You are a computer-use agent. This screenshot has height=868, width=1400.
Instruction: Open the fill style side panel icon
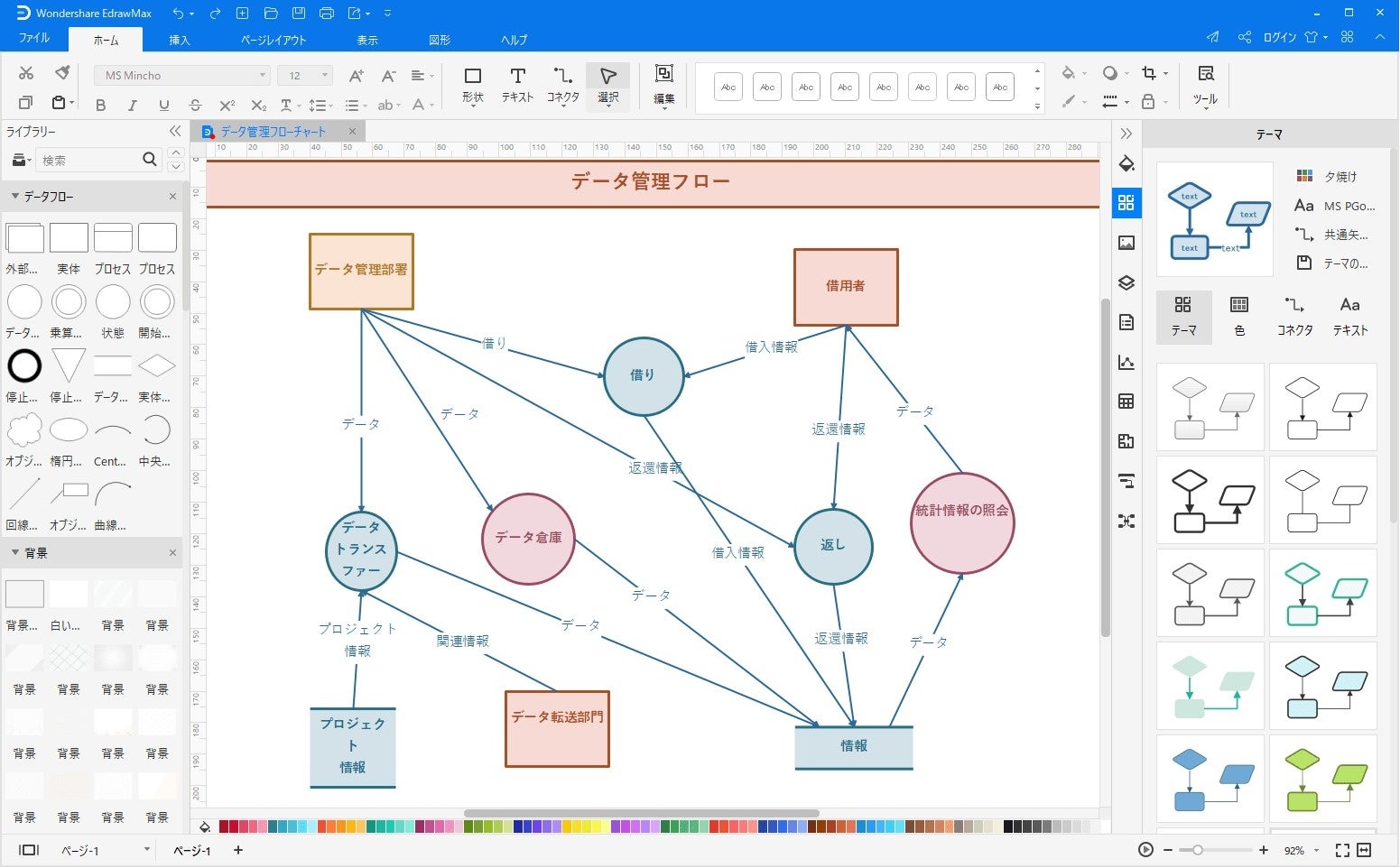(1126, 164)
